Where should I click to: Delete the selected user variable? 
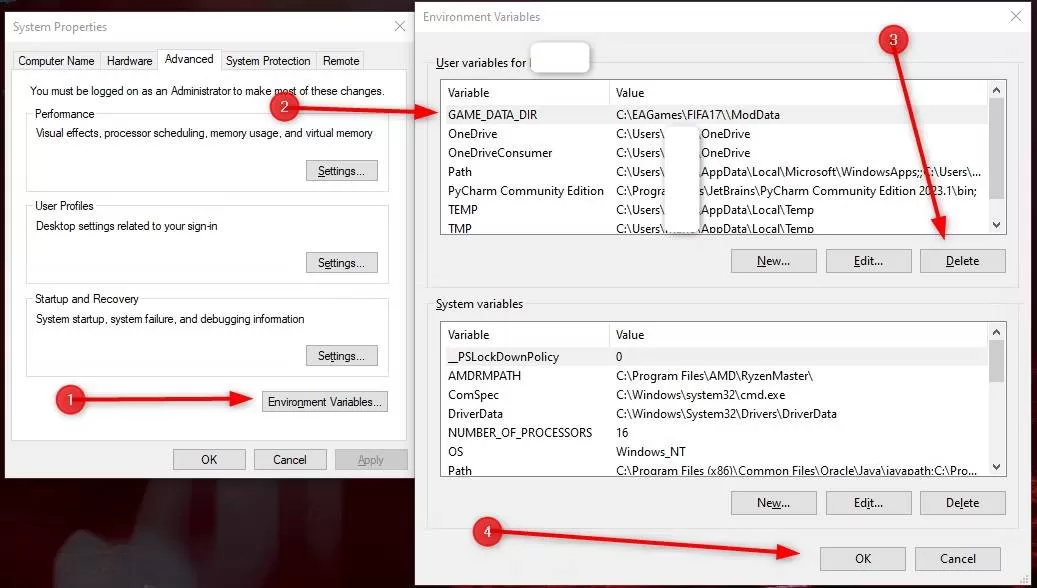[962, 261]
